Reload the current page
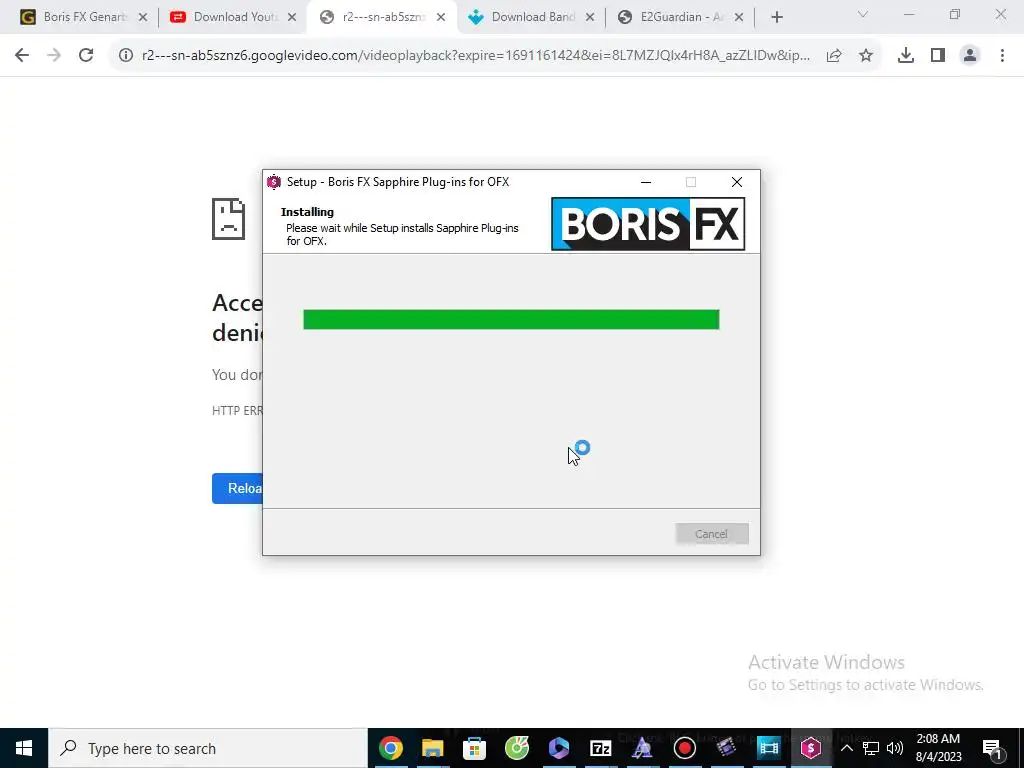This screenshot has width=1024, height=768. point(86,56)
